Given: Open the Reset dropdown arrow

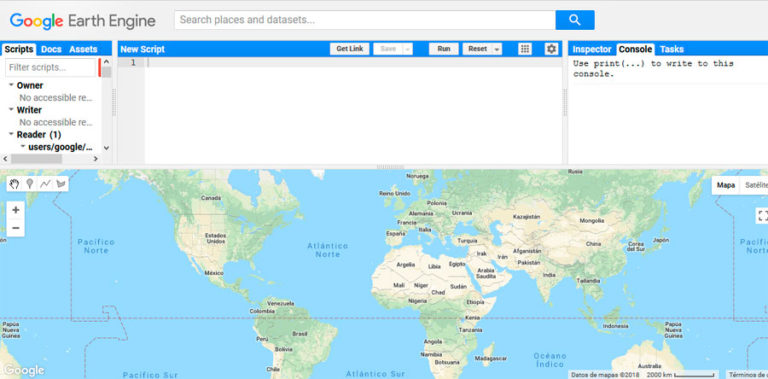Looking at the screenshot, I should click(497, 49).
